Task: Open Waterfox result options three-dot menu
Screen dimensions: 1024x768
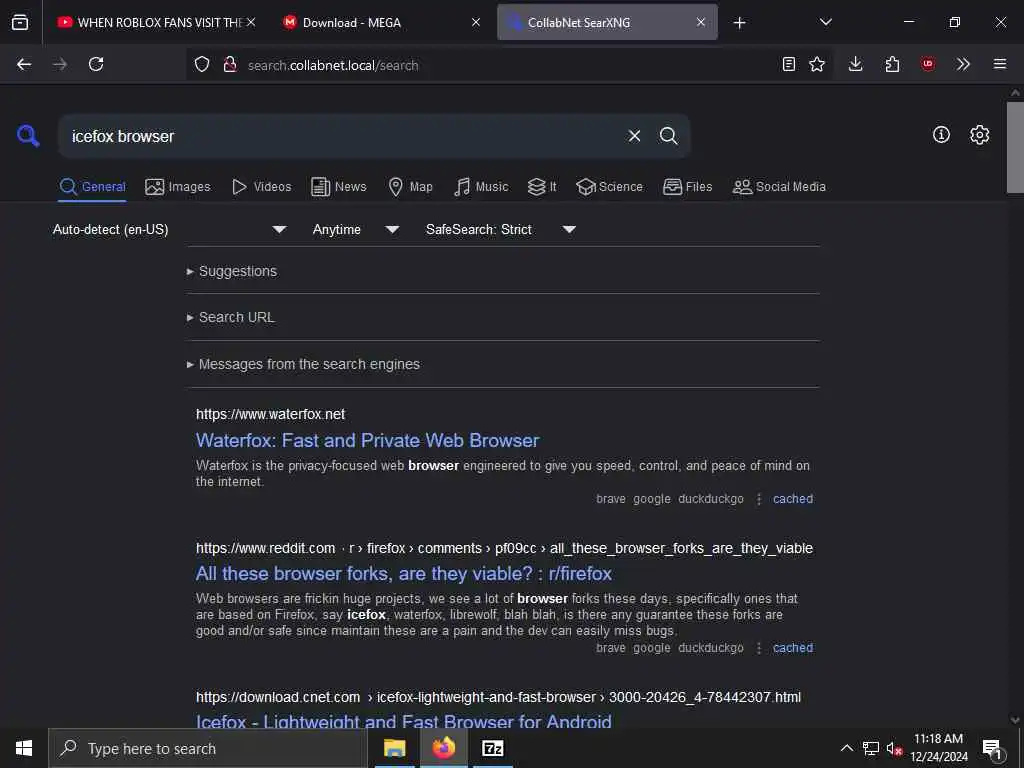Action: click(759, 499)
